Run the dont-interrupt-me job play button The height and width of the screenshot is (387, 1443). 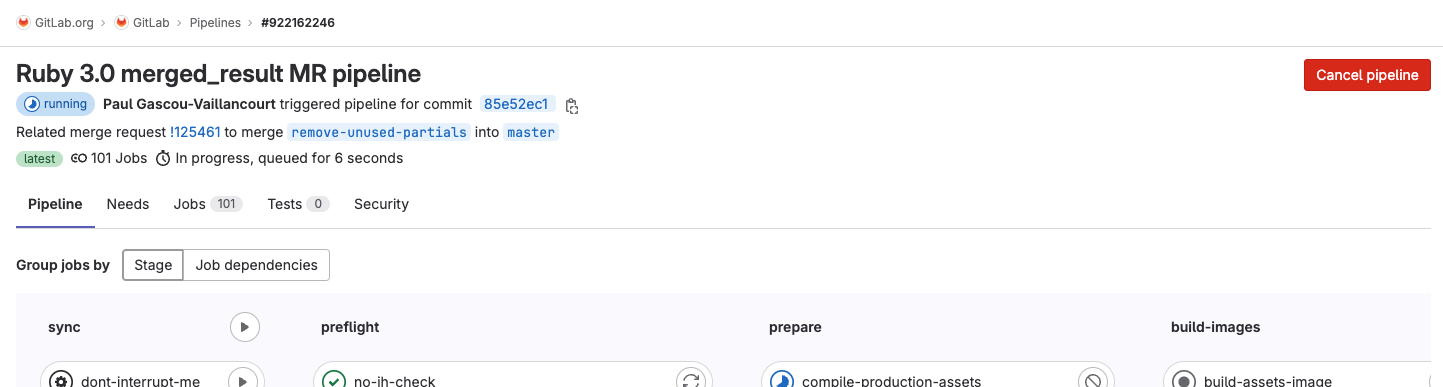[x=243, y=380]
